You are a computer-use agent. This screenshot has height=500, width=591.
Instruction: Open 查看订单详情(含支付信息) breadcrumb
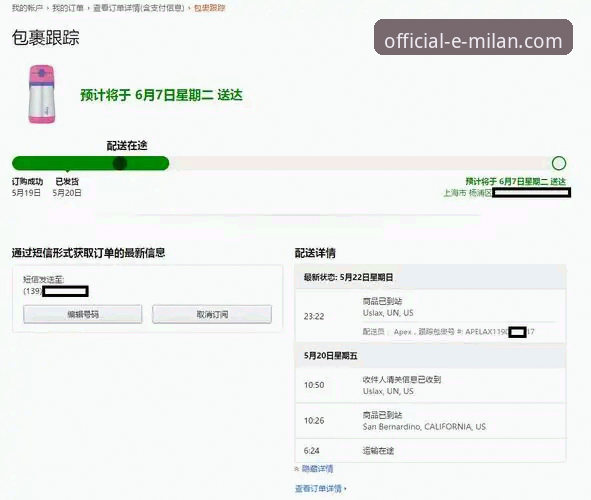click(139, 8)
